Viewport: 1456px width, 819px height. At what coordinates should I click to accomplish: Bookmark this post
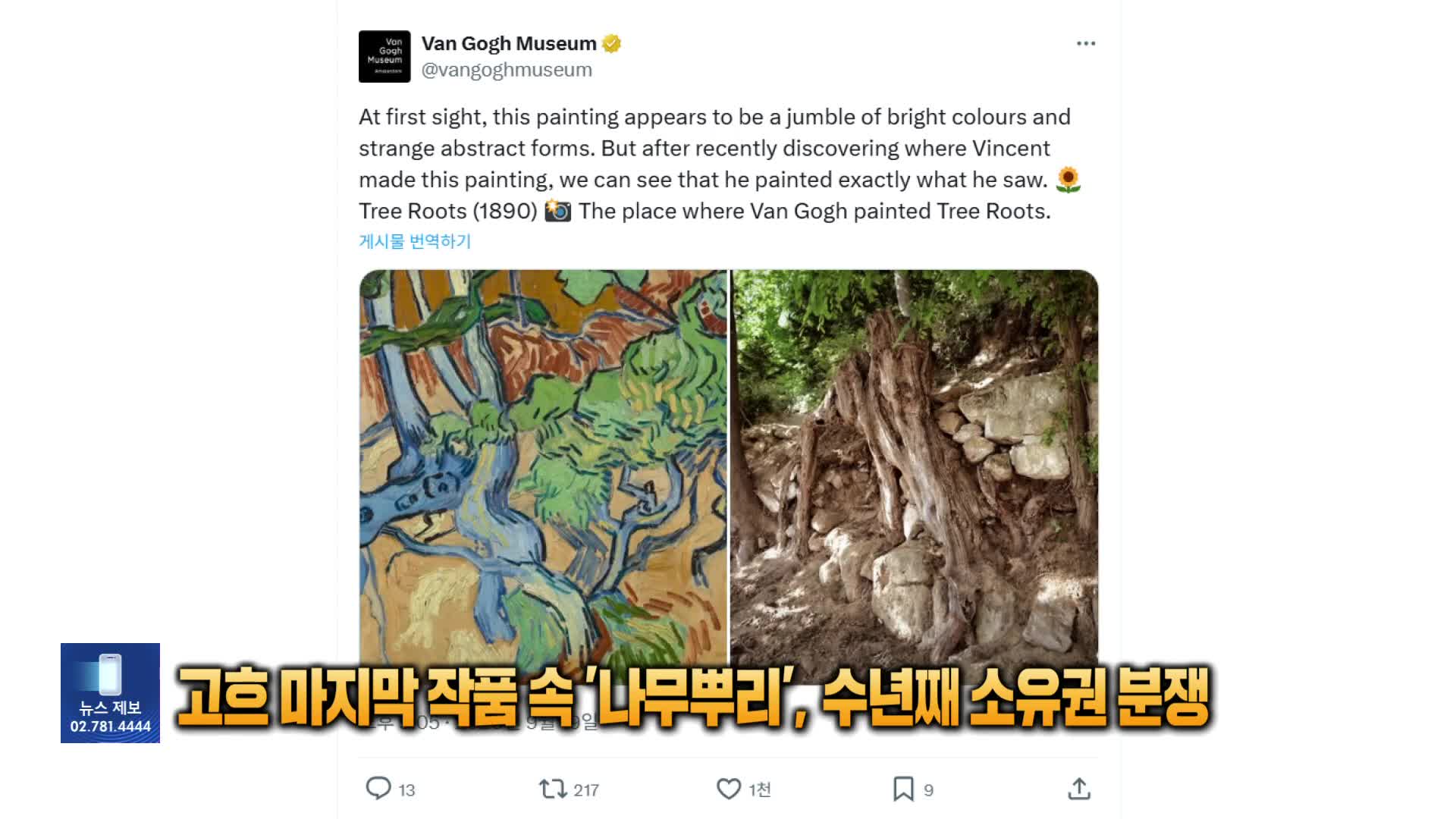pyautogui.click(x=903, y=789)
